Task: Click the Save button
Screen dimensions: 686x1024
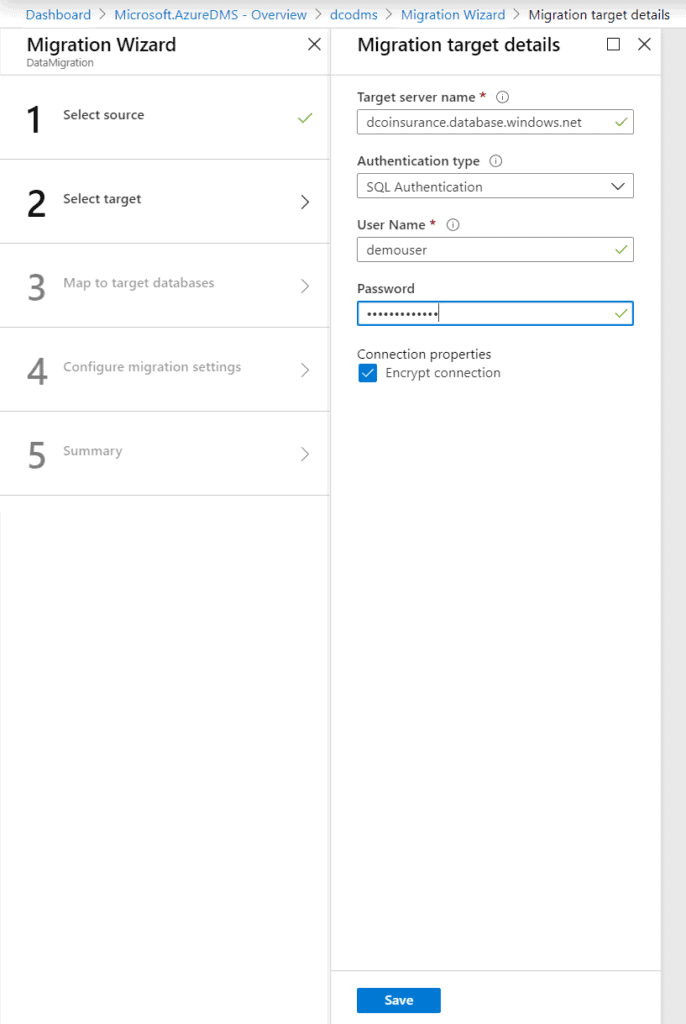Action: pyautogui.click(x=398, y=1000)
